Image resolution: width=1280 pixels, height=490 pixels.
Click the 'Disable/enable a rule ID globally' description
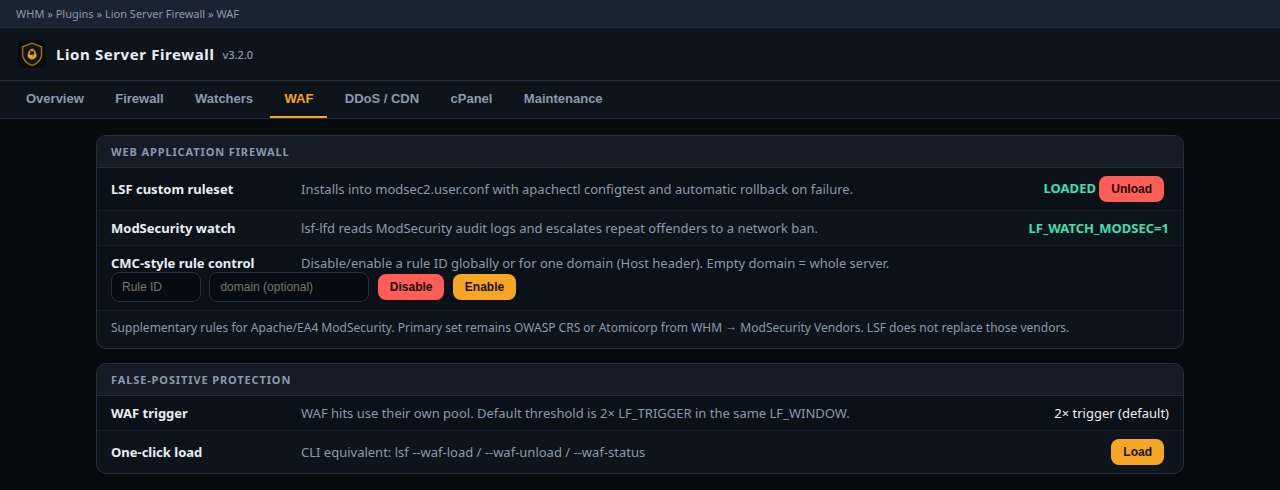point(595,264)
